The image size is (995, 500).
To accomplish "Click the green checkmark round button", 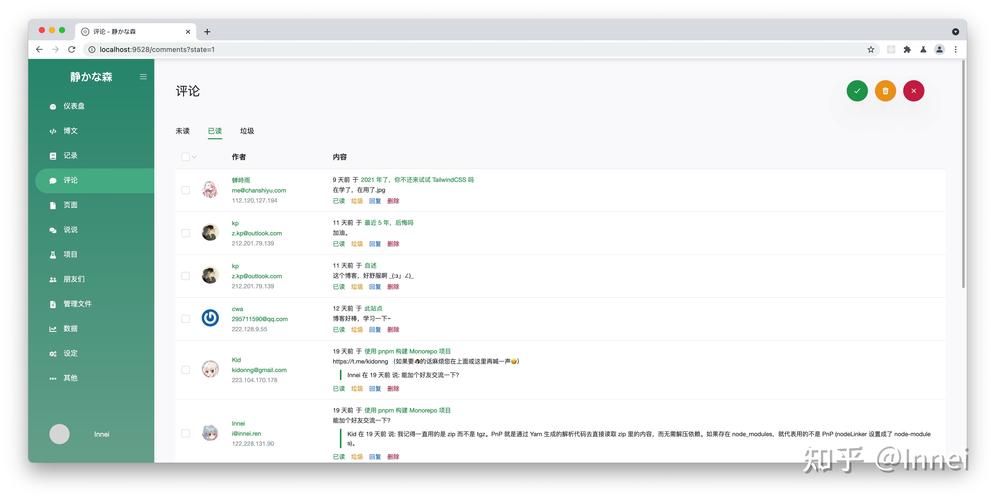I will coord(857,91).
